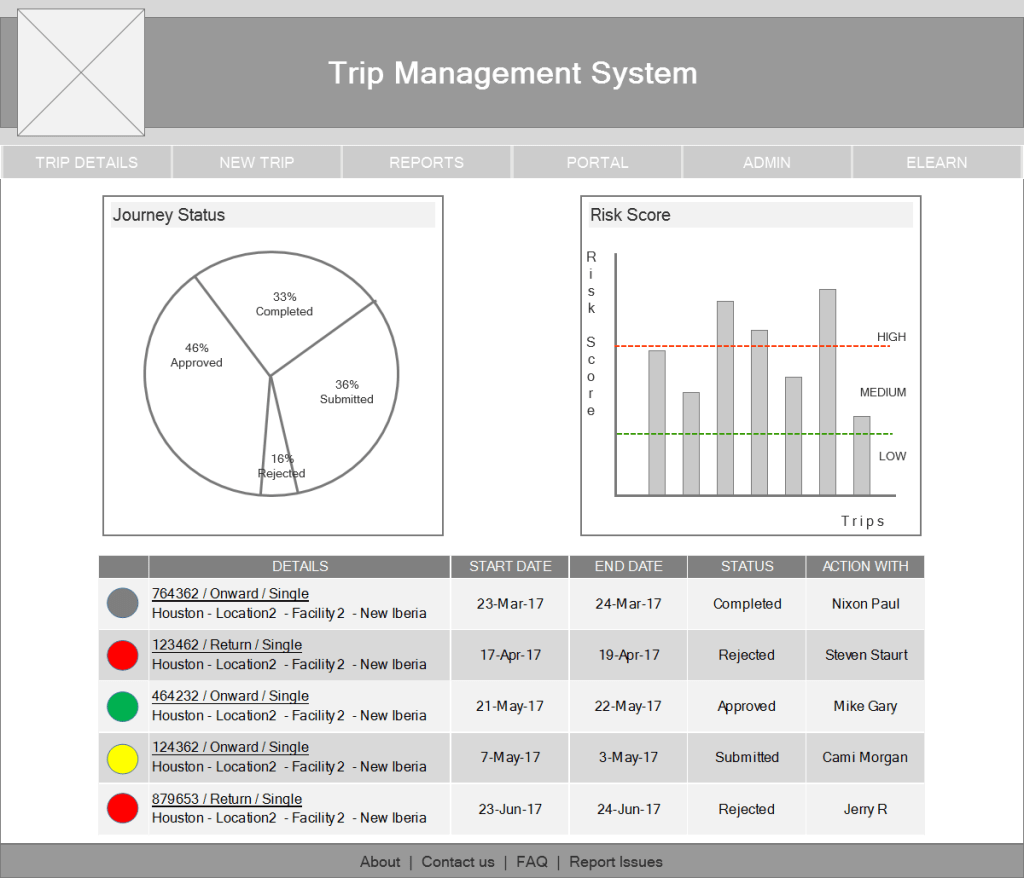This screenshot has height=878, width=1024.
Task: Select the Admin tab
Action: click(767, 162)
